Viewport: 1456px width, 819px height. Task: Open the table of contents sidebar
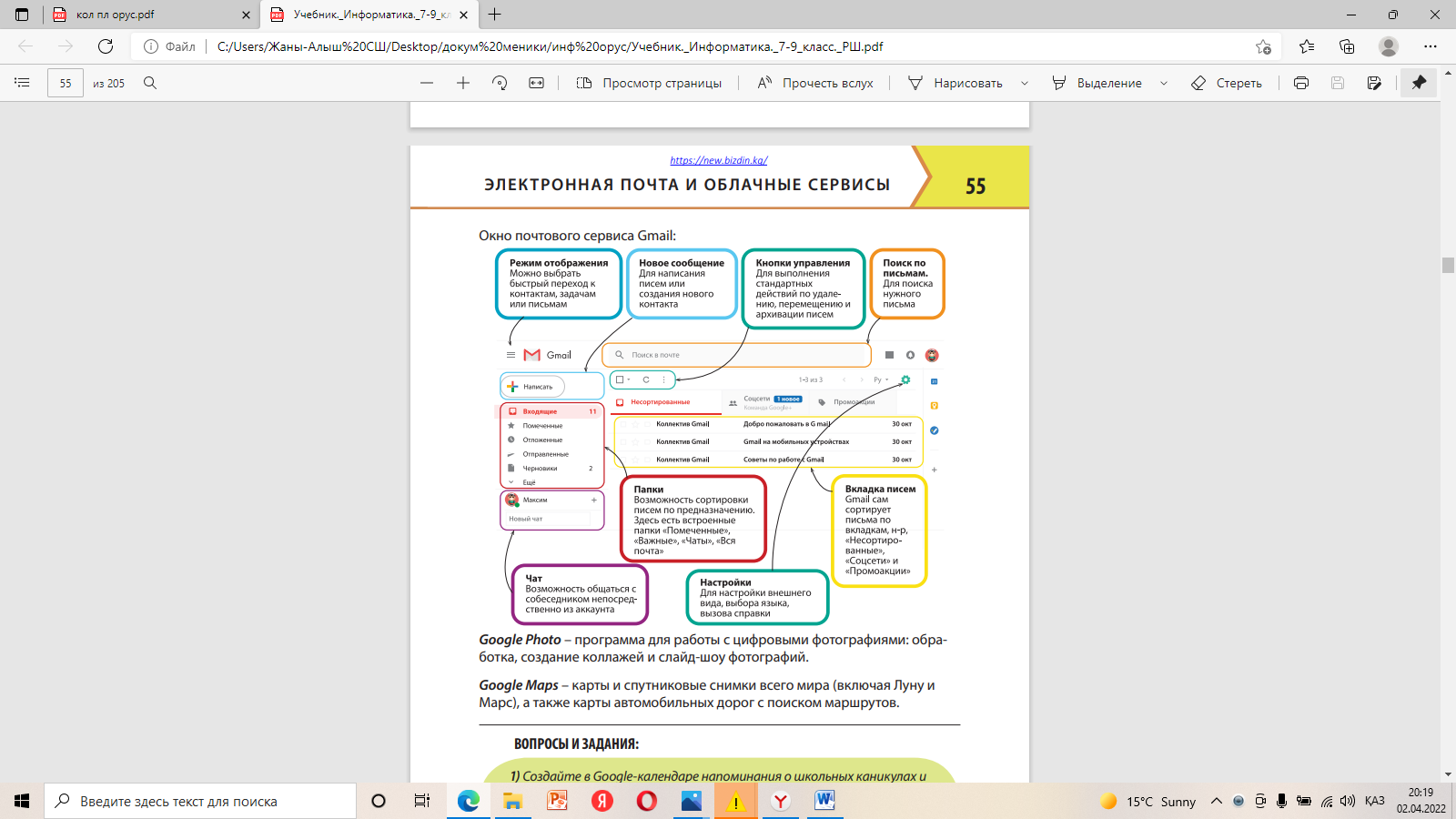(x=22, y=83)
